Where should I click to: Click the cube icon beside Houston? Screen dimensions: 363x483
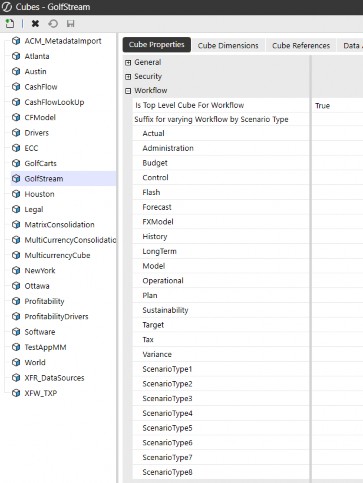16,194
